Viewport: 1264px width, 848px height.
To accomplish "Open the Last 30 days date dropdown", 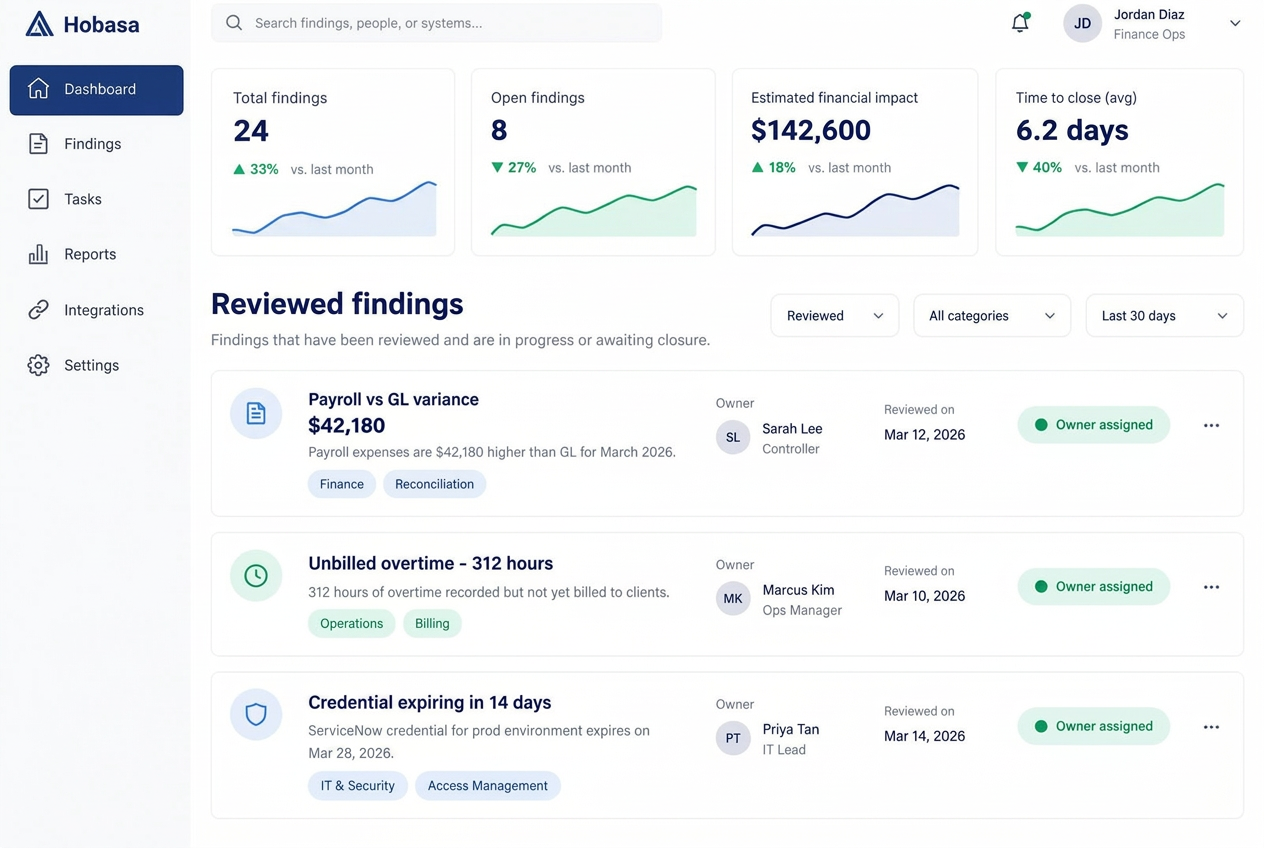I will click(1165, 316).
